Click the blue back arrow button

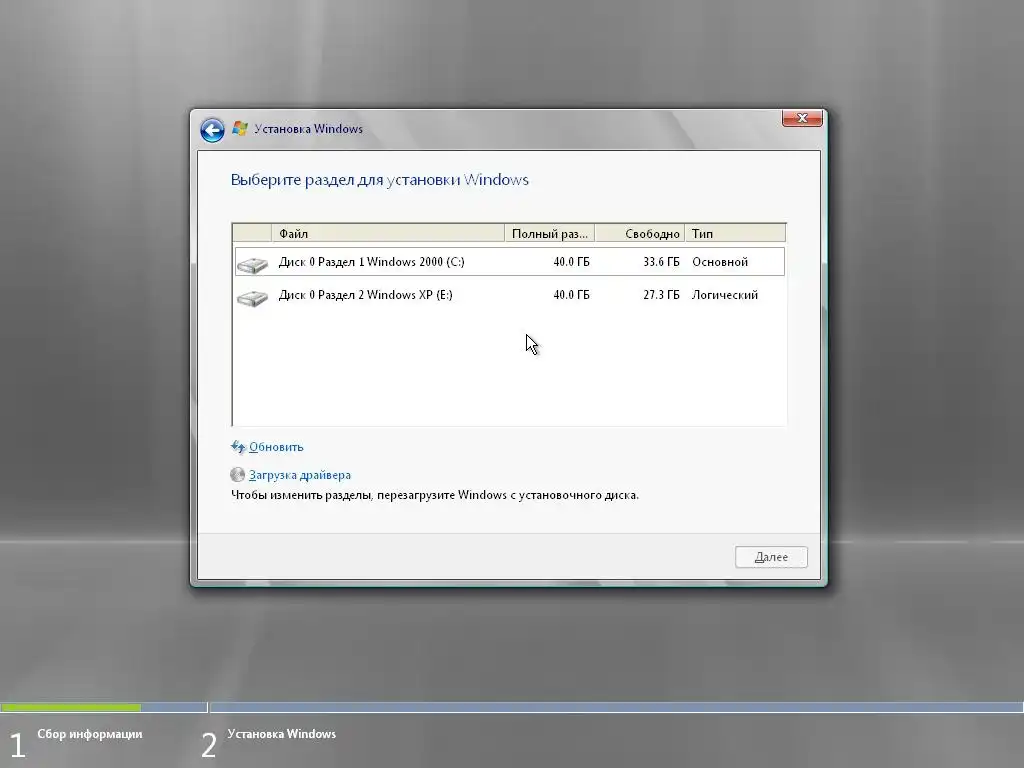tap(212, 130)
